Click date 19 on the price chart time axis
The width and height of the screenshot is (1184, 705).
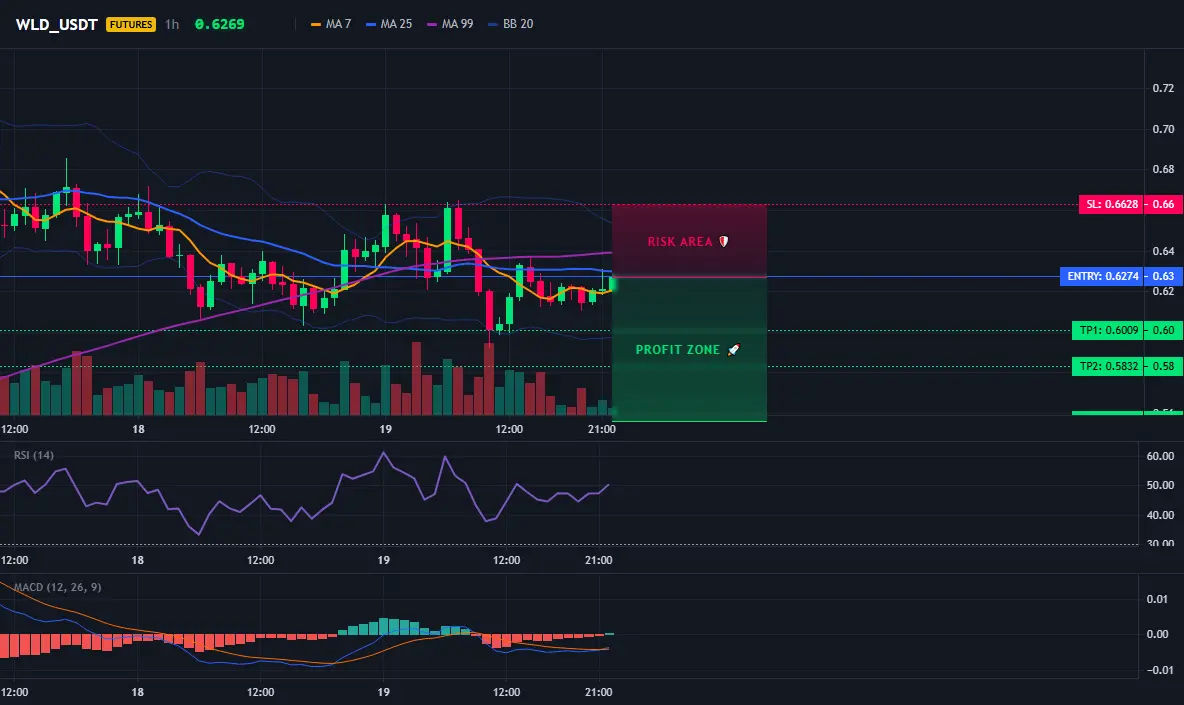(385, 429)
